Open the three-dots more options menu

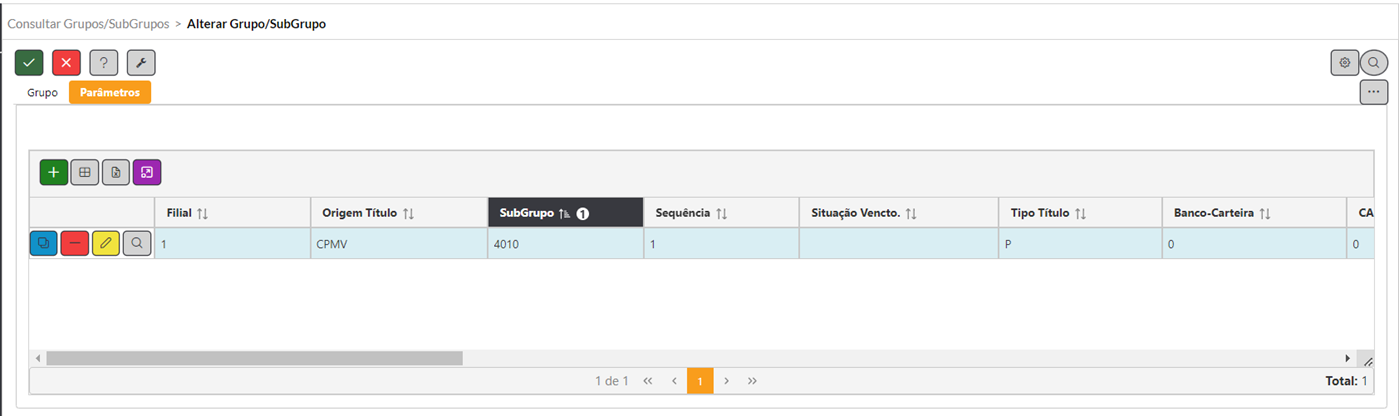[1374, 91]
